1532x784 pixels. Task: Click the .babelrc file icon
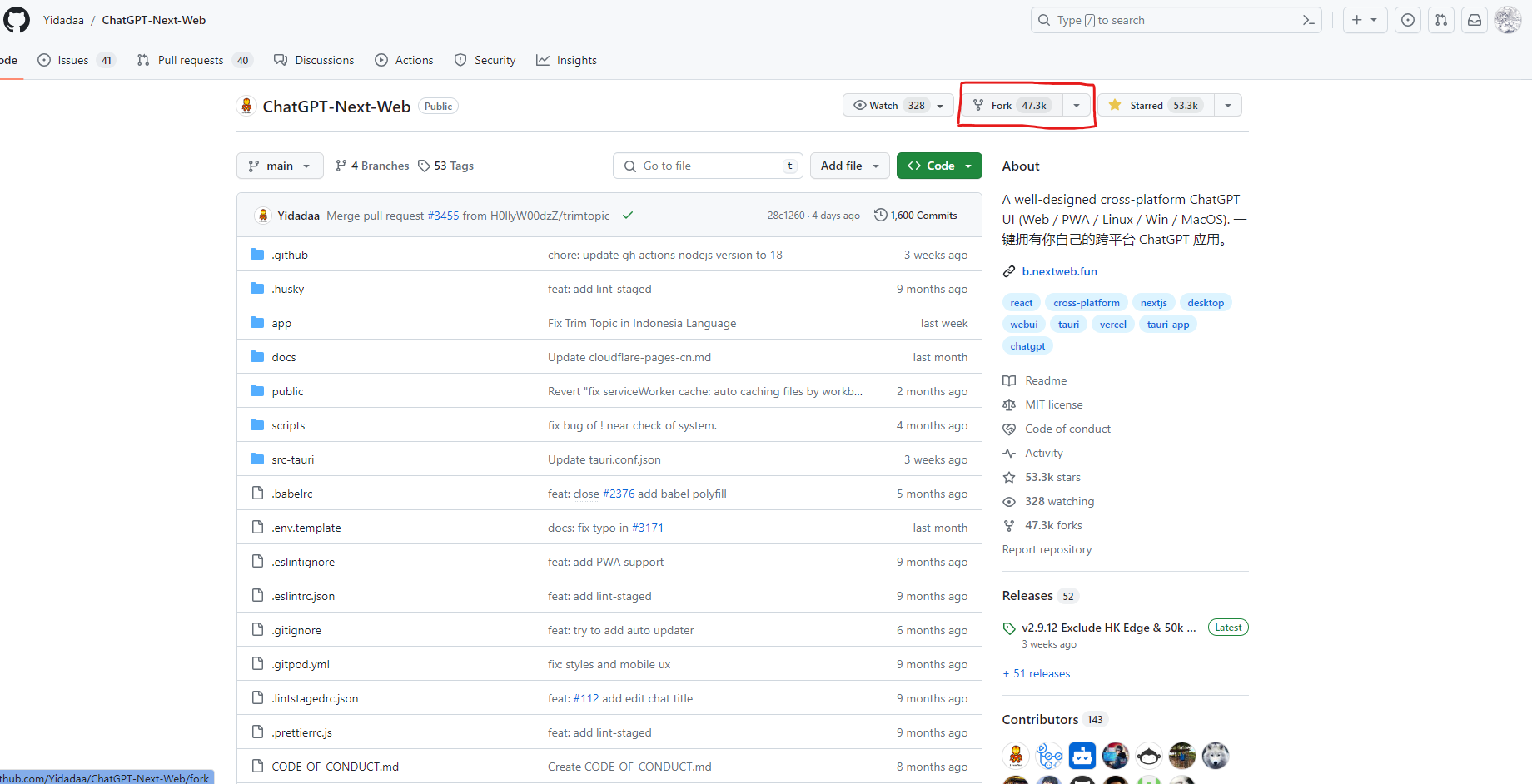click(x=257, y=494)
